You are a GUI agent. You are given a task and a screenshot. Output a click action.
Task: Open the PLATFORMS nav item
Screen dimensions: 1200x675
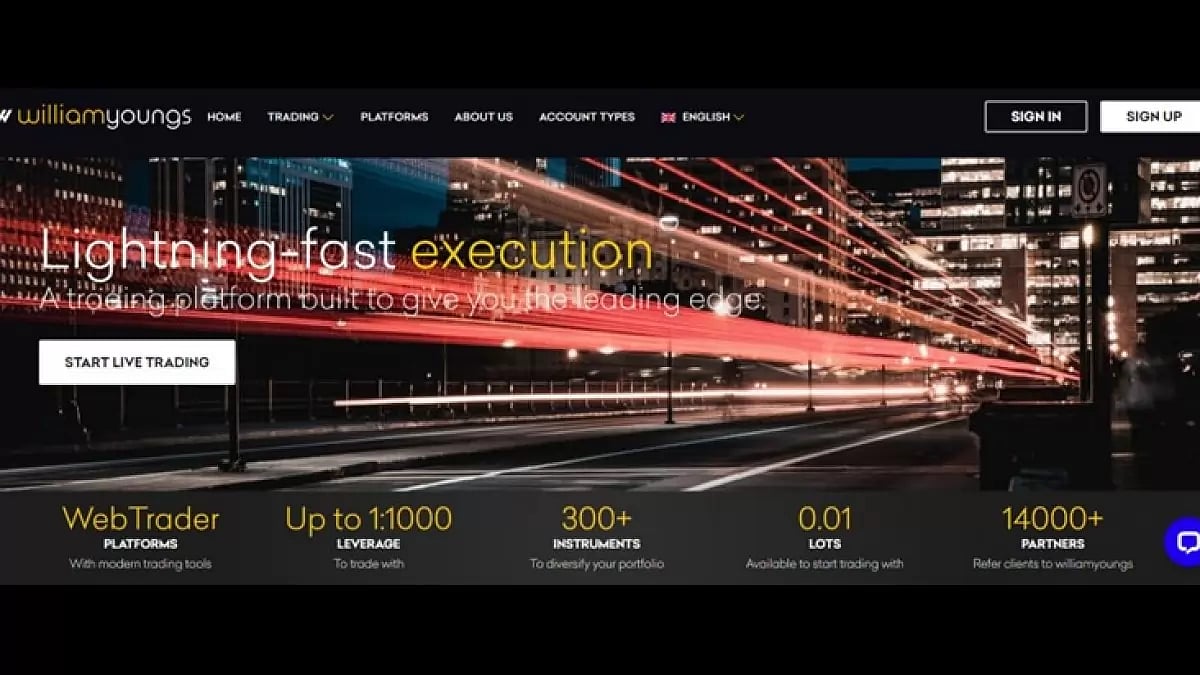394,117
